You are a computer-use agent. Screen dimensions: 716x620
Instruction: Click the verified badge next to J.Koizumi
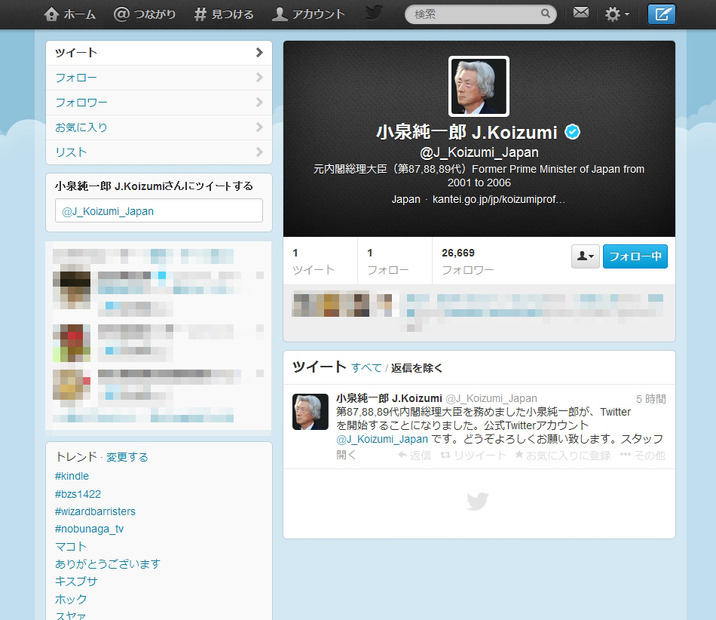click(x=572, y=132)
